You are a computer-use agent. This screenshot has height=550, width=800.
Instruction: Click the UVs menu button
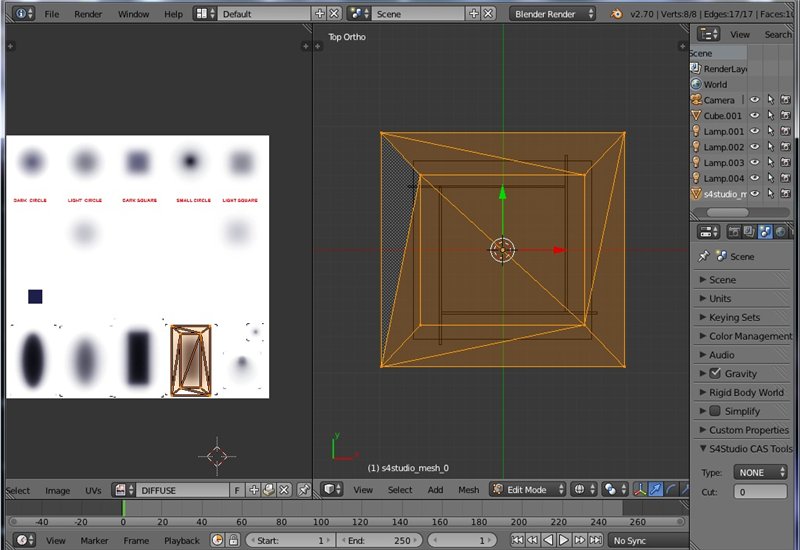coord(93,490)
